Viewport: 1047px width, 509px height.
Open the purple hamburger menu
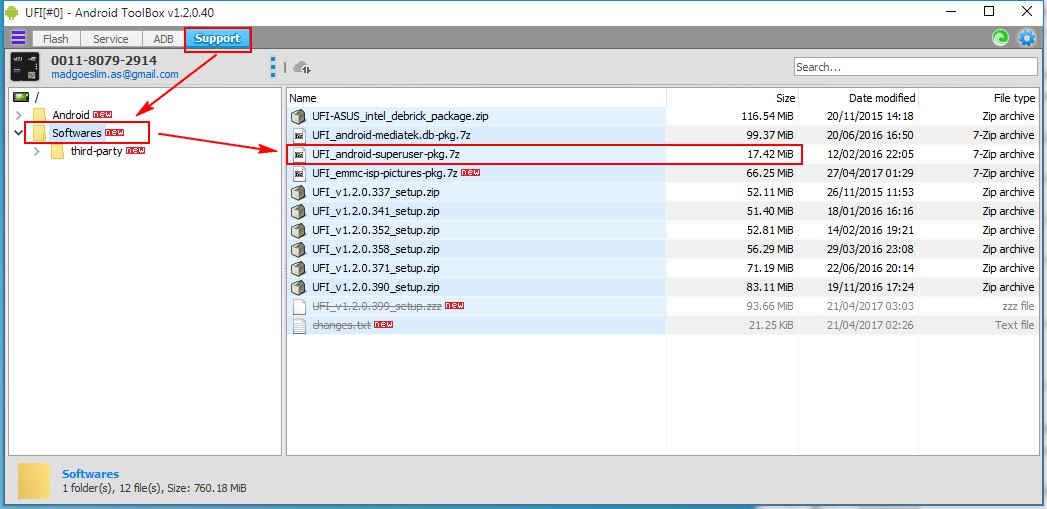coord(19,37)
